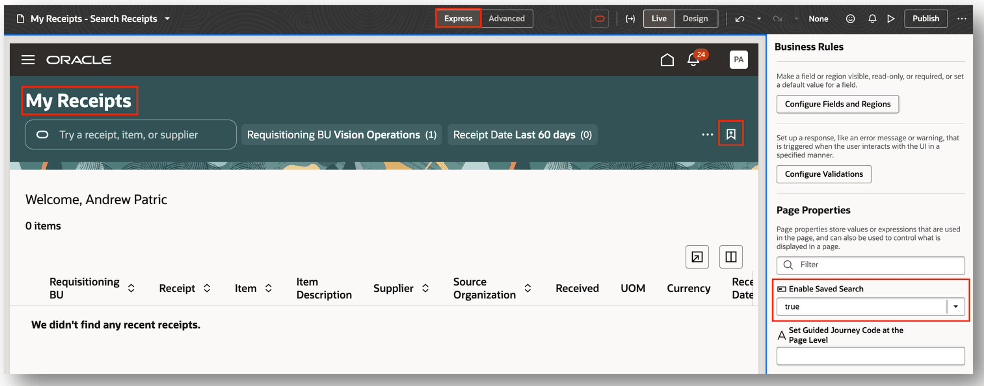Open the PA user avatar menu

click(739, 60)
